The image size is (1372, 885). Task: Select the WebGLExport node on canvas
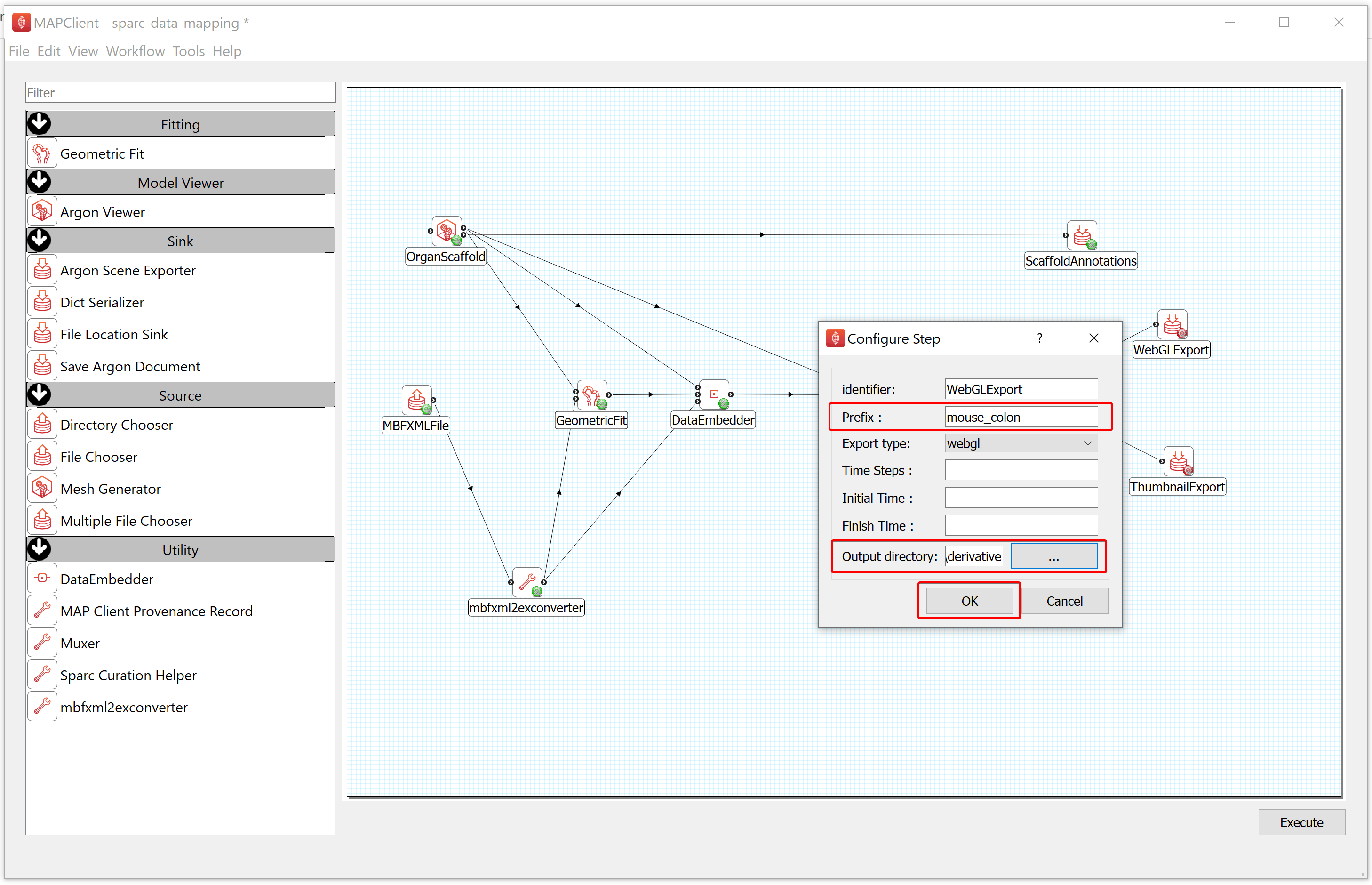click(x=1172, y=325)
